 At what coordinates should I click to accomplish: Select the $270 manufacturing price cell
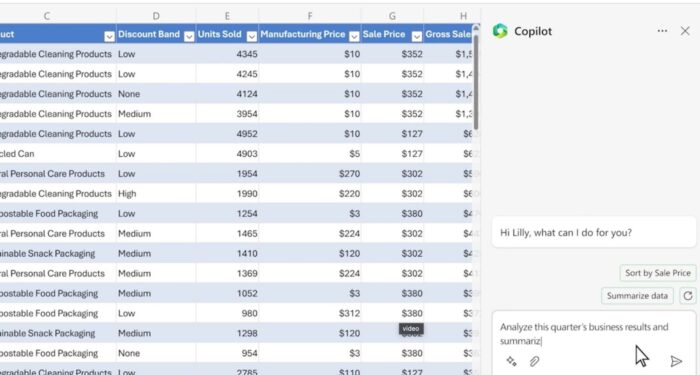click(x=310, y=174)
